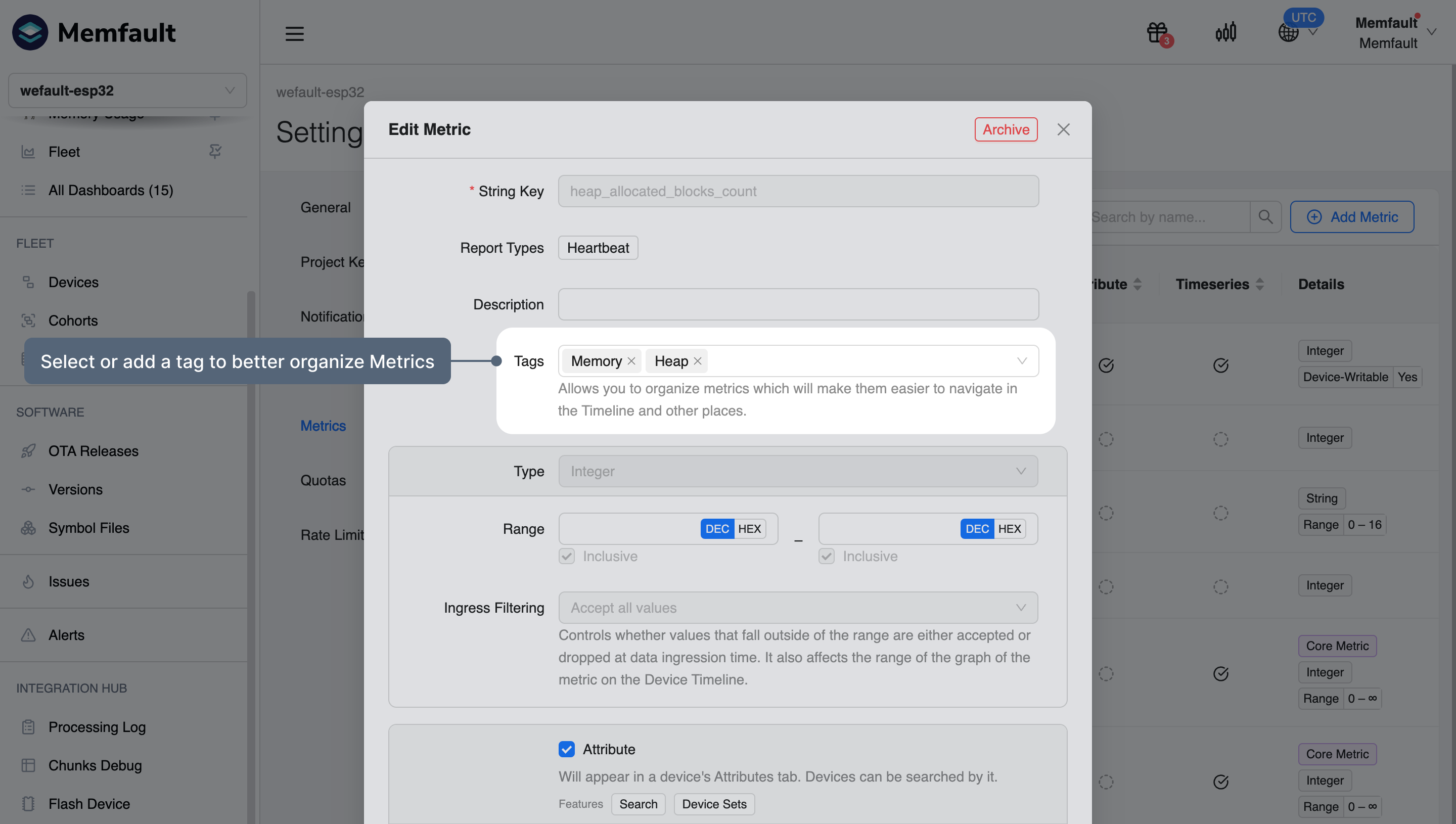
Task: Open the Quotas settings tab
Action: pyautogui.click(x=323, y=480)
